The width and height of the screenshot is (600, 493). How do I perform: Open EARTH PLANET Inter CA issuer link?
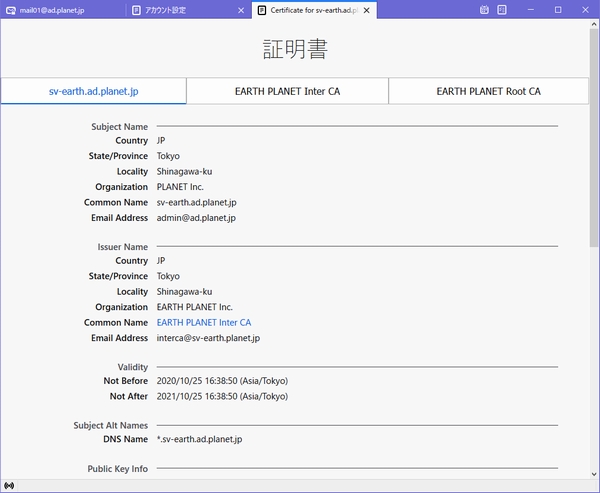click(x=204, y=322)
